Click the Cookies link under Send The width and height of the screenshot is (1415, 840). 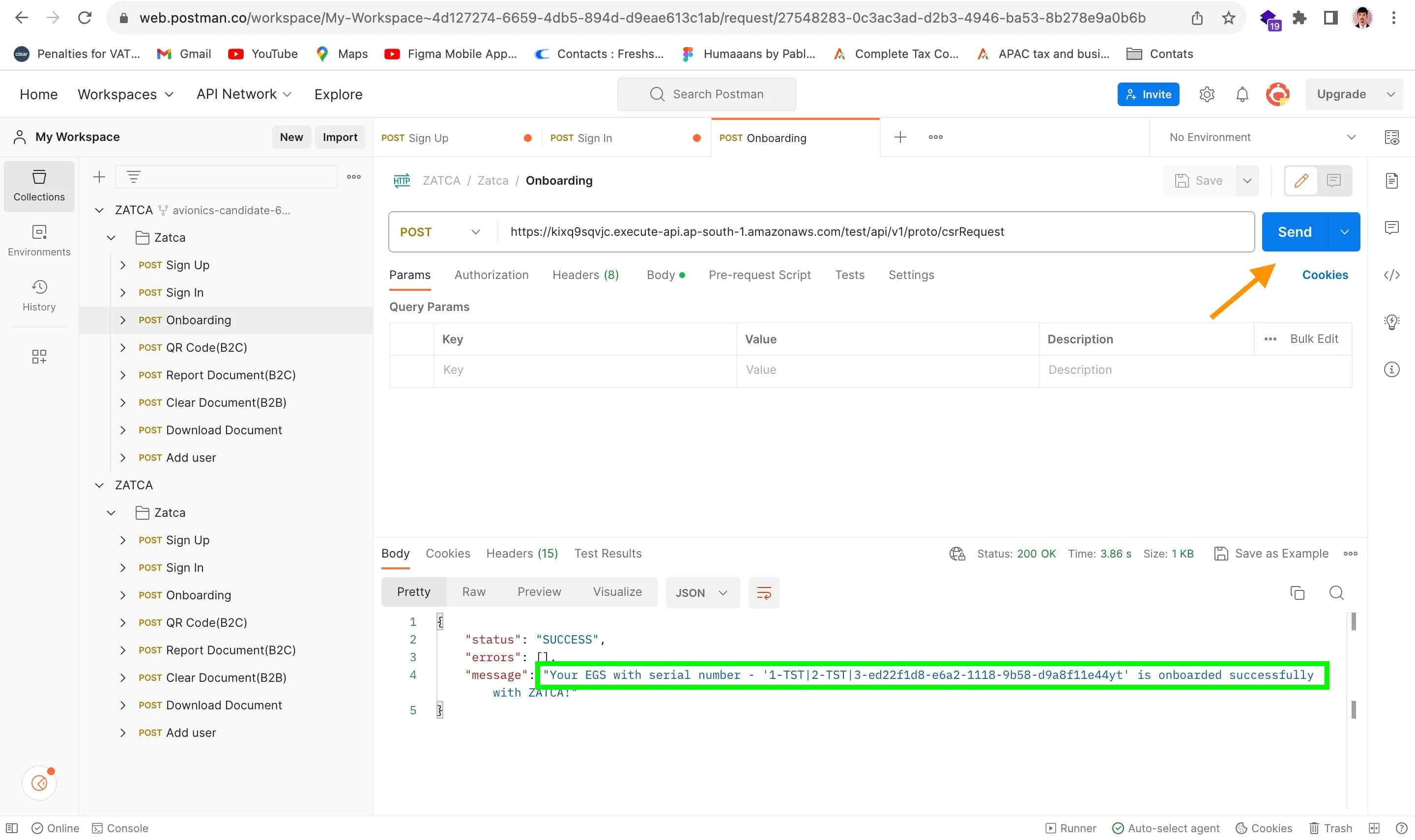point(1325,276)
